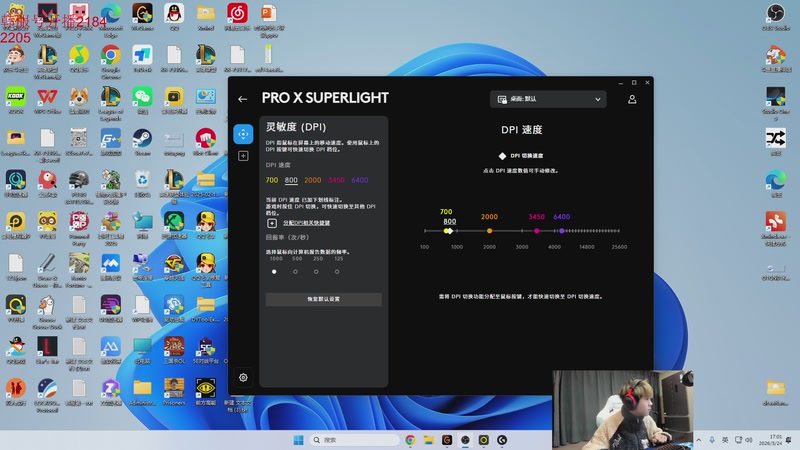800x450 pixels.
Task: Open the Sensitivity (DPI) tab in the sidebar
Action: (243, 134)
